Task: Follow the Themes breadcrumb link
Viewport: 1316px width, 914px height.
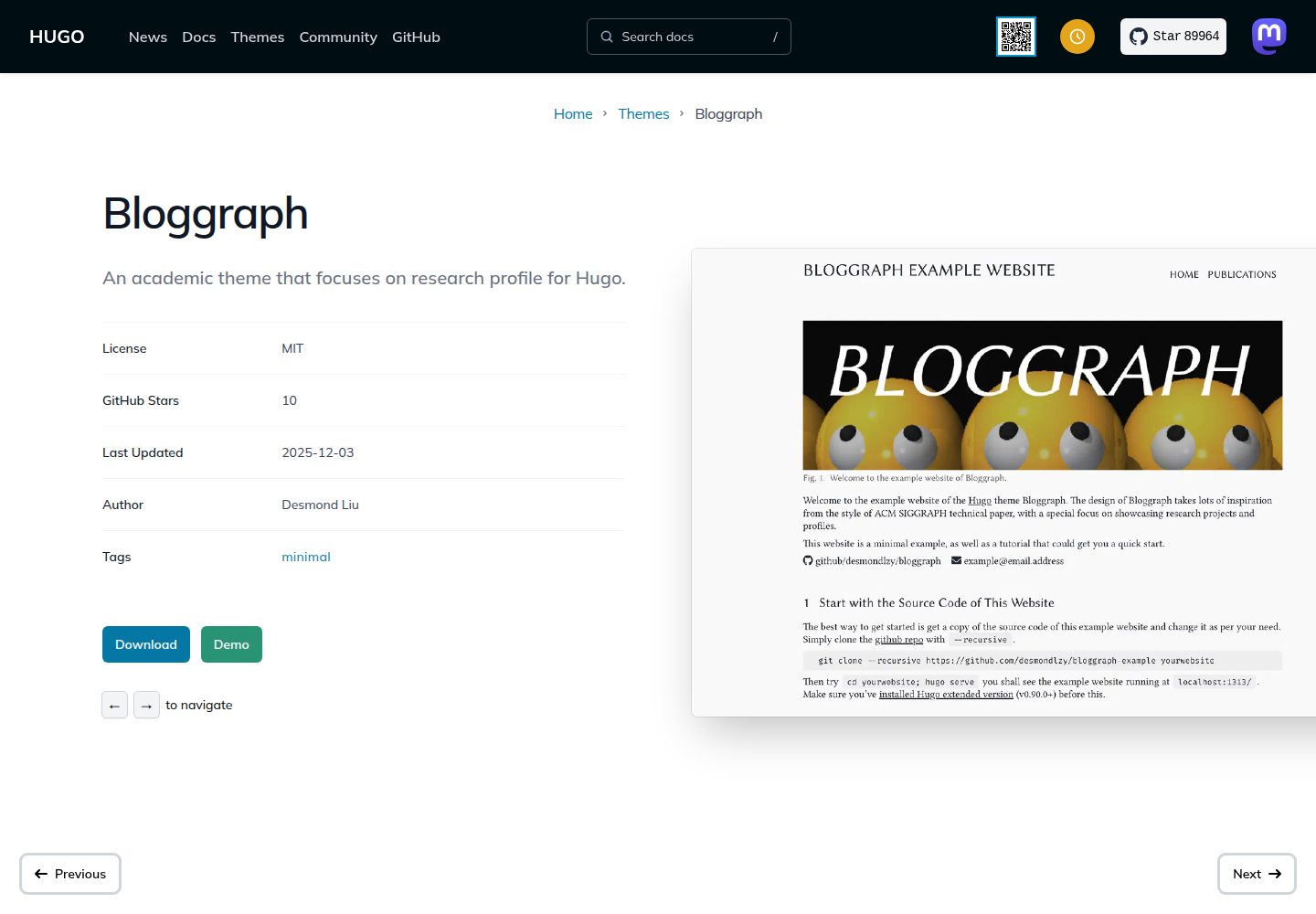Action: [643, 113]
